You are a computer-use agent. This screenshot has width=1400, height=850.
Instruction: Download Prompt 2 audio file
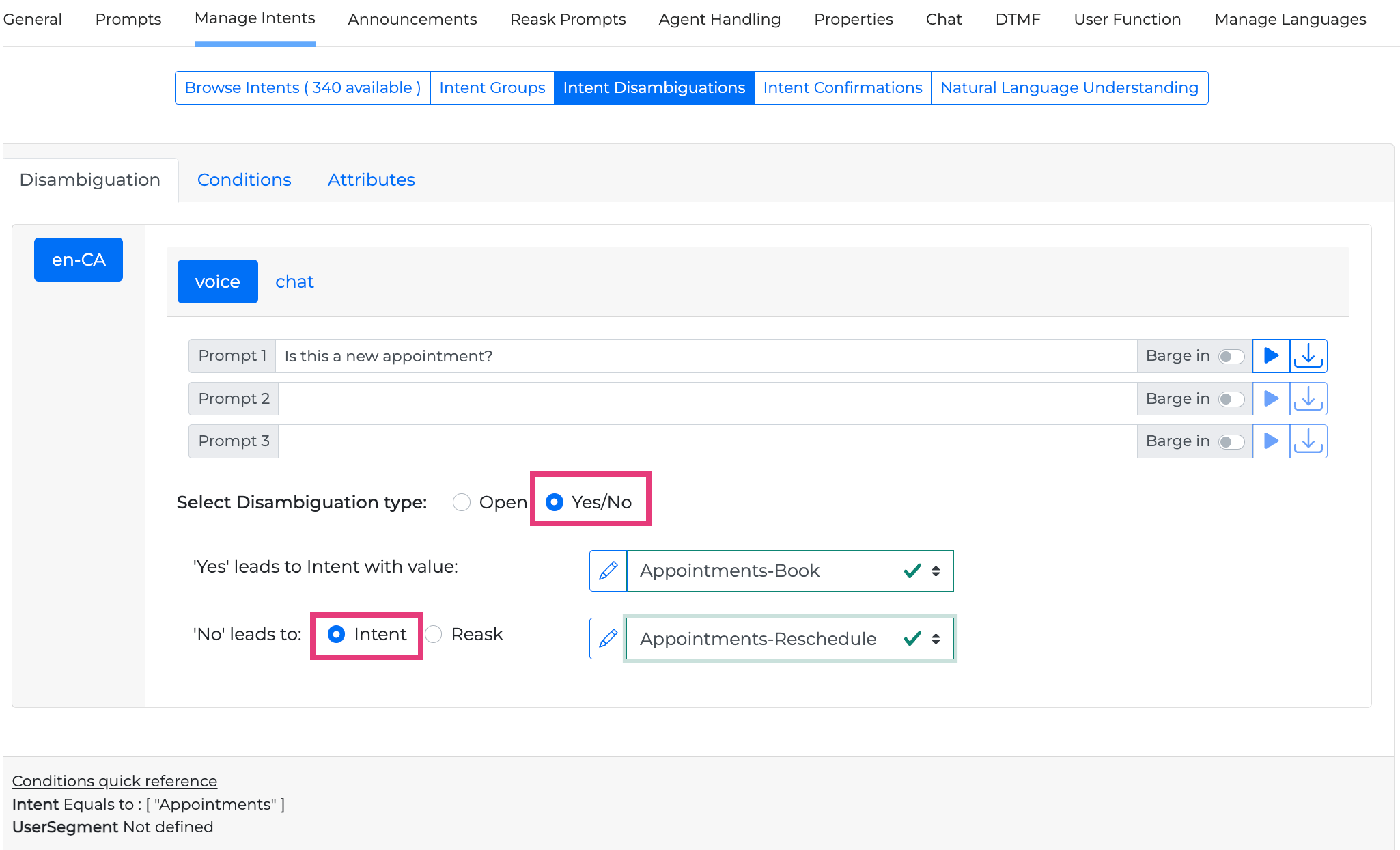coord(1308,398)
